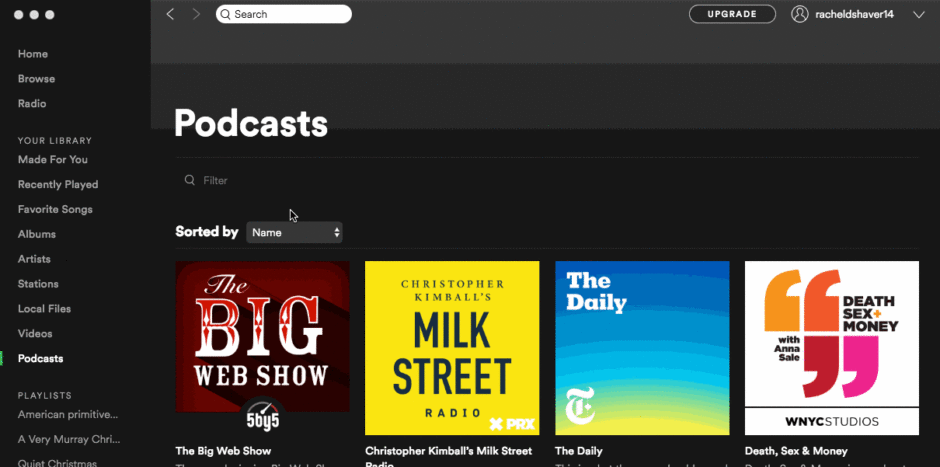The image size is (940, 467).
Task: Open Made For You
Action: click(x=53, y=159)
